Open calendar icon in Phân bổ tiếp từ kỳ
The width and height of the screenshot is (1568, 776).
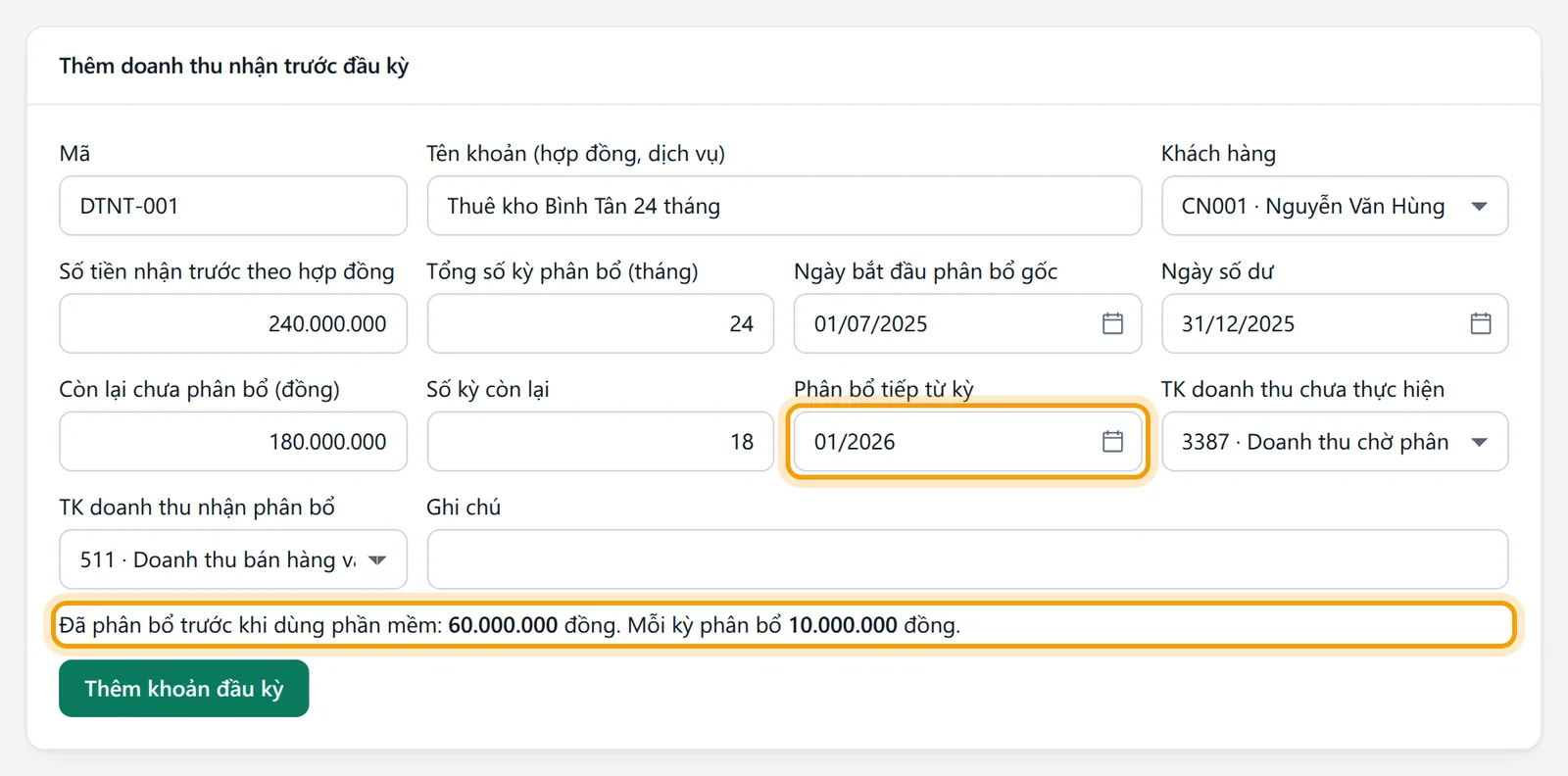pos(1112,442)
